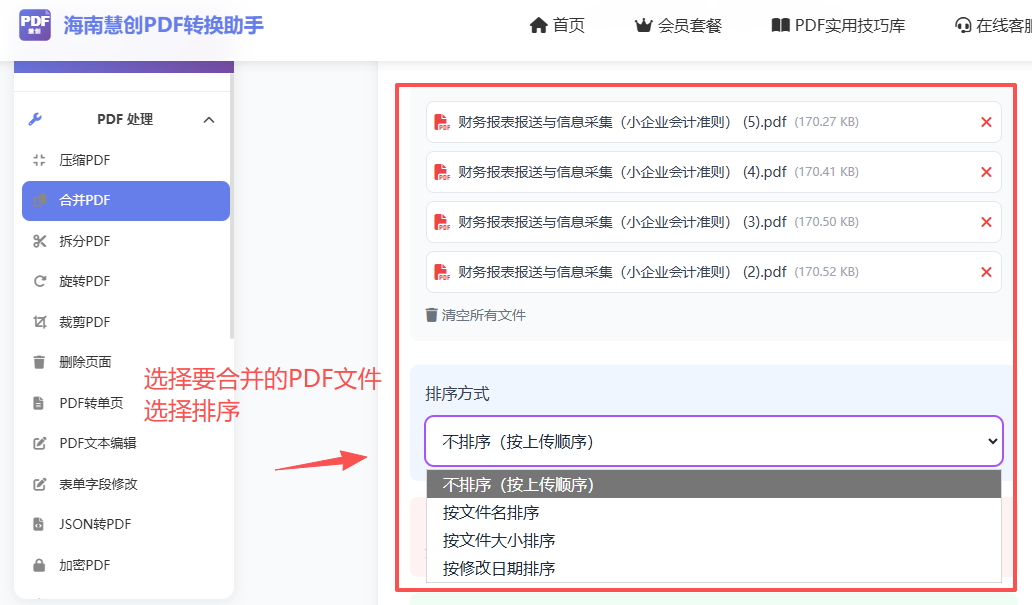The height and width of the screenshot is (605, 1032).
Task: Select 压缩PDF in the sidebar
Action: (126, 160)
